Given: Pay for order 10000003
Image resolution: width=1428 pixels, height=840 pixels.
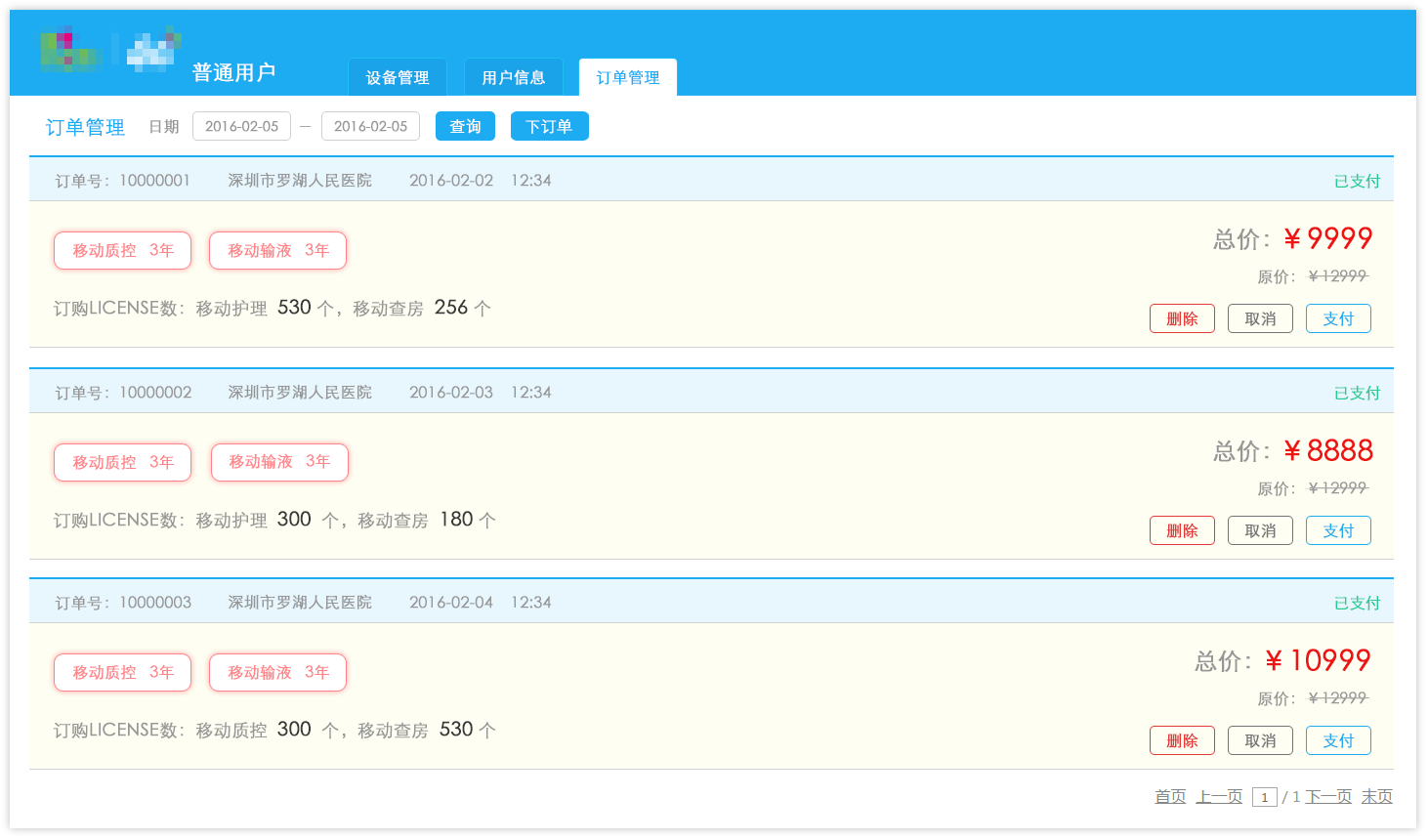Looking at the screenshot, I should coord(1338,740).
